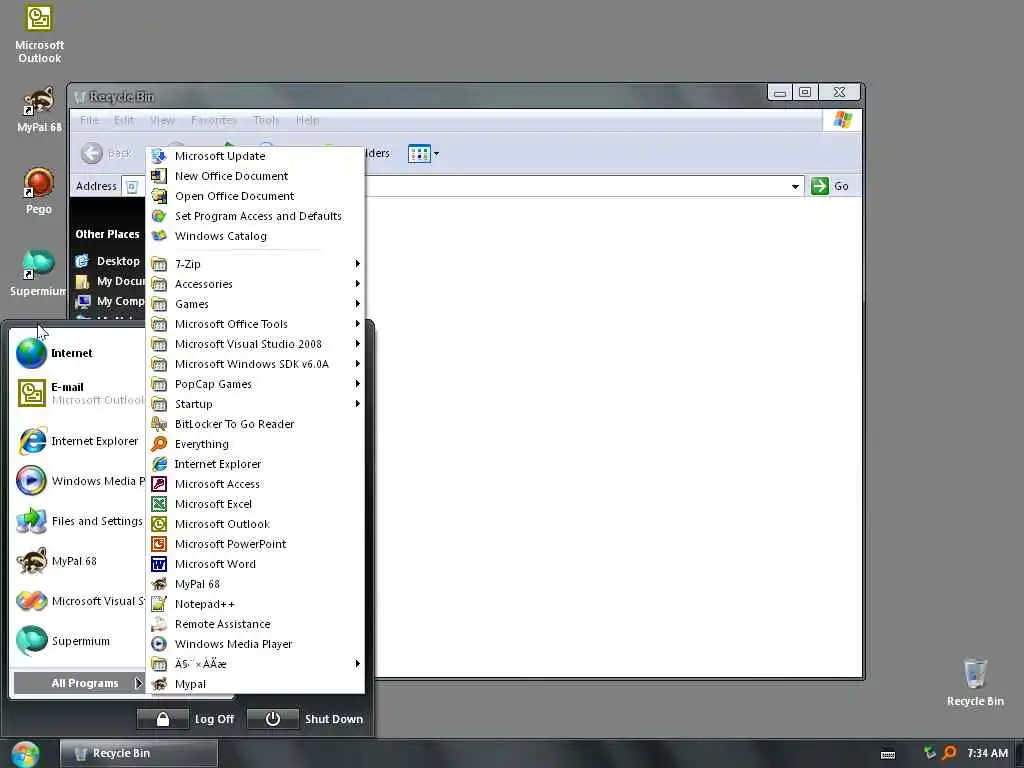Select Supermium desktop shortcut
Image resolution: width=1024 pixels, height=768 pixels.
(x=38, y=273)
